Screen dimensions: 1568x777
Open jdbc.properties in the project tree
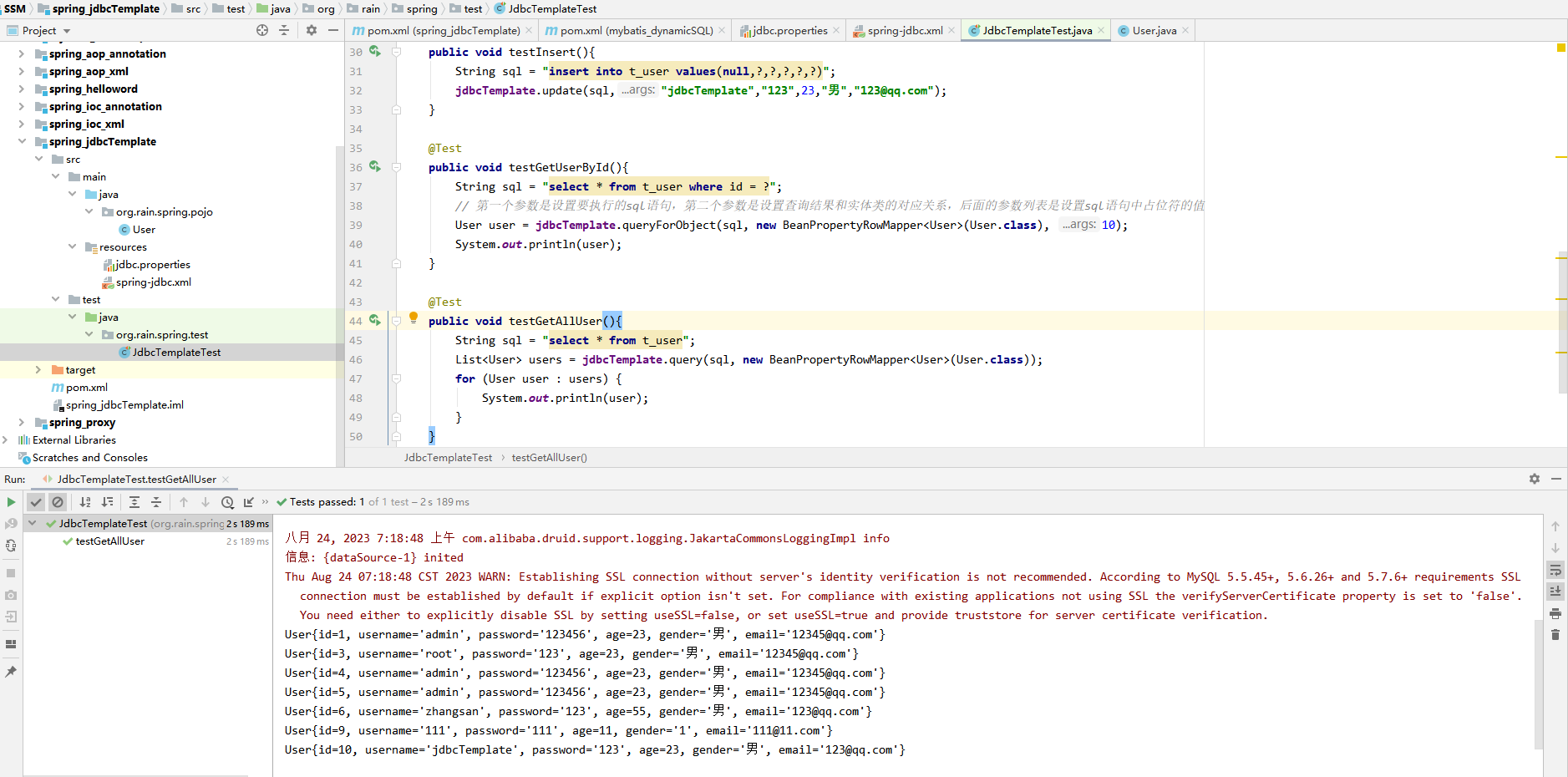click(152, 264)
